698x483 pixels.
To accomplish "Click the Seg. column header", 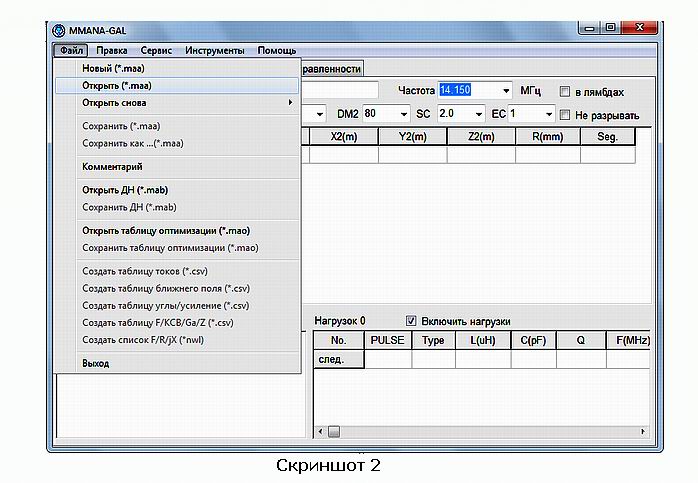I will pos(608,137).
